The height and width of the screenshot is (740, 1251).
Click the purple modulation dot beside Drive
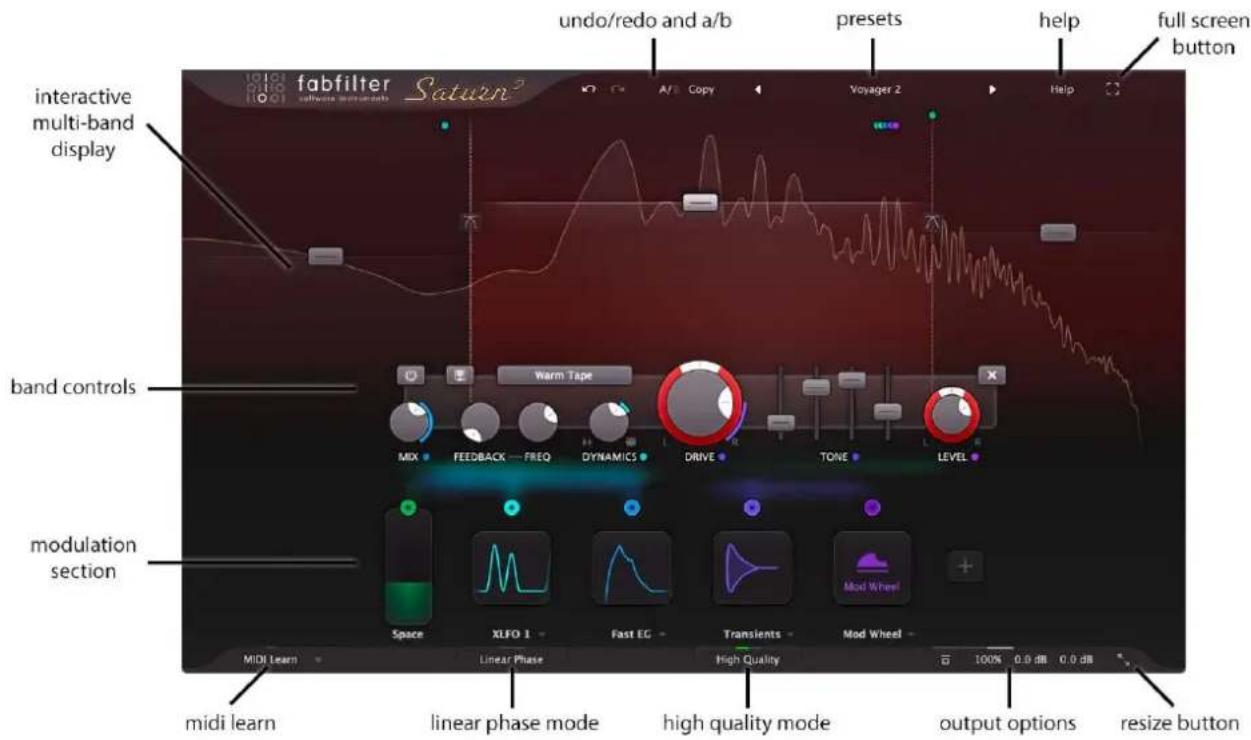tap(721, 458)
